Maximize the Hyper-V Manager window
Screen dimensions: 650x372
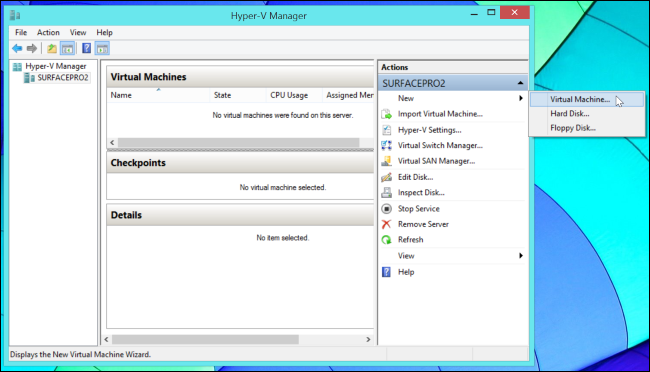click(x=491, y=13)
